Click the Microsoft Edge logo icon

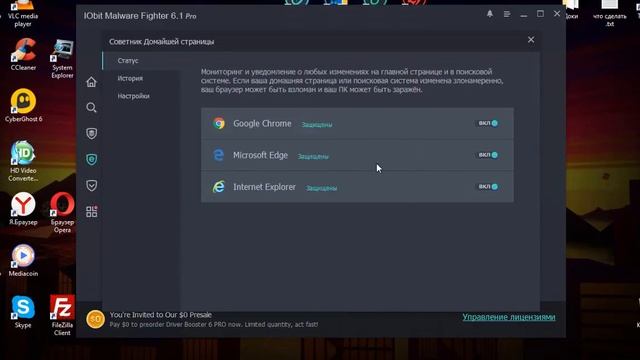tap(219, 155)
